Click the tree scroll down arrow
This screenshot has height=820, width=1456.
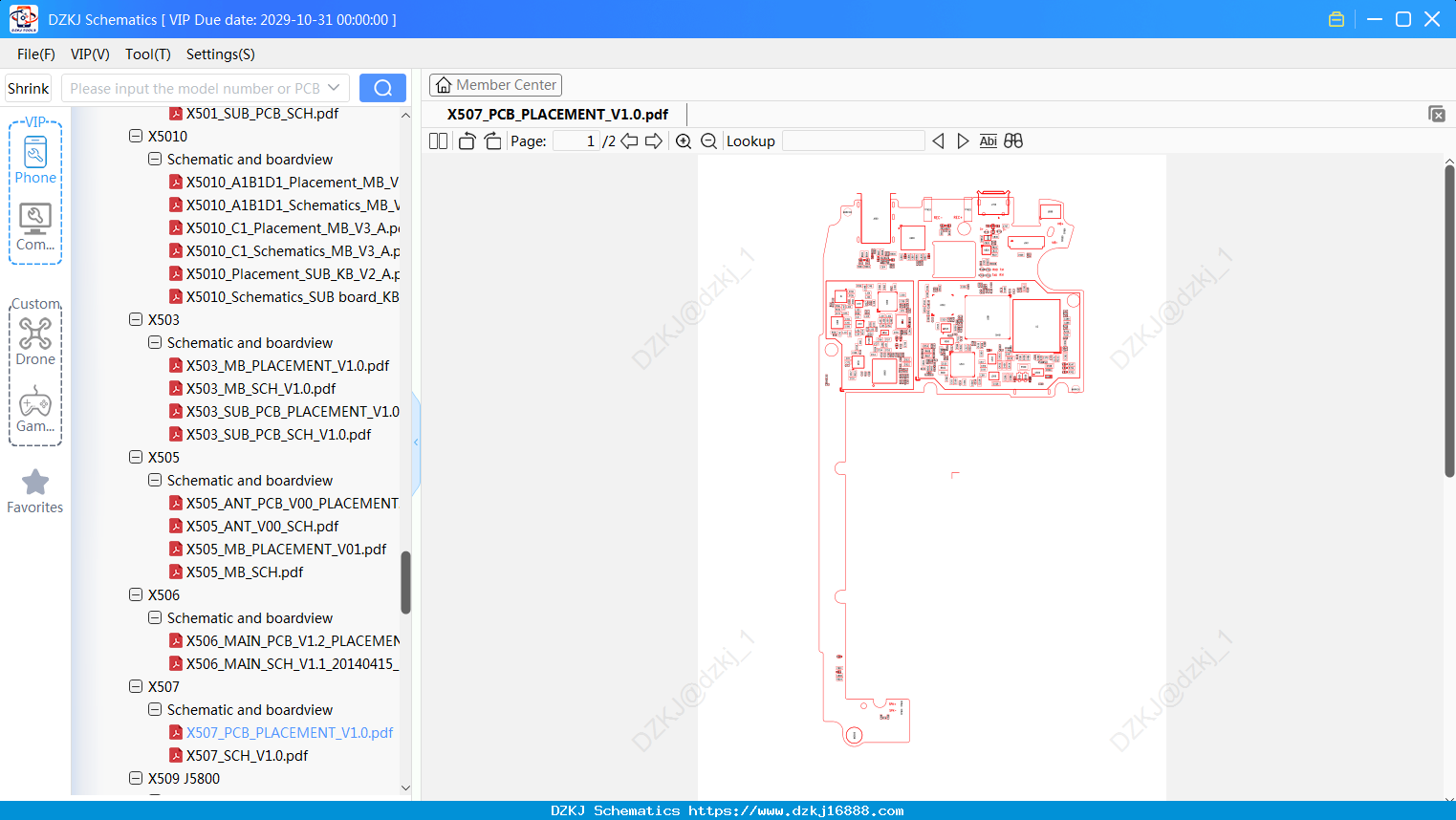(405, 788)
